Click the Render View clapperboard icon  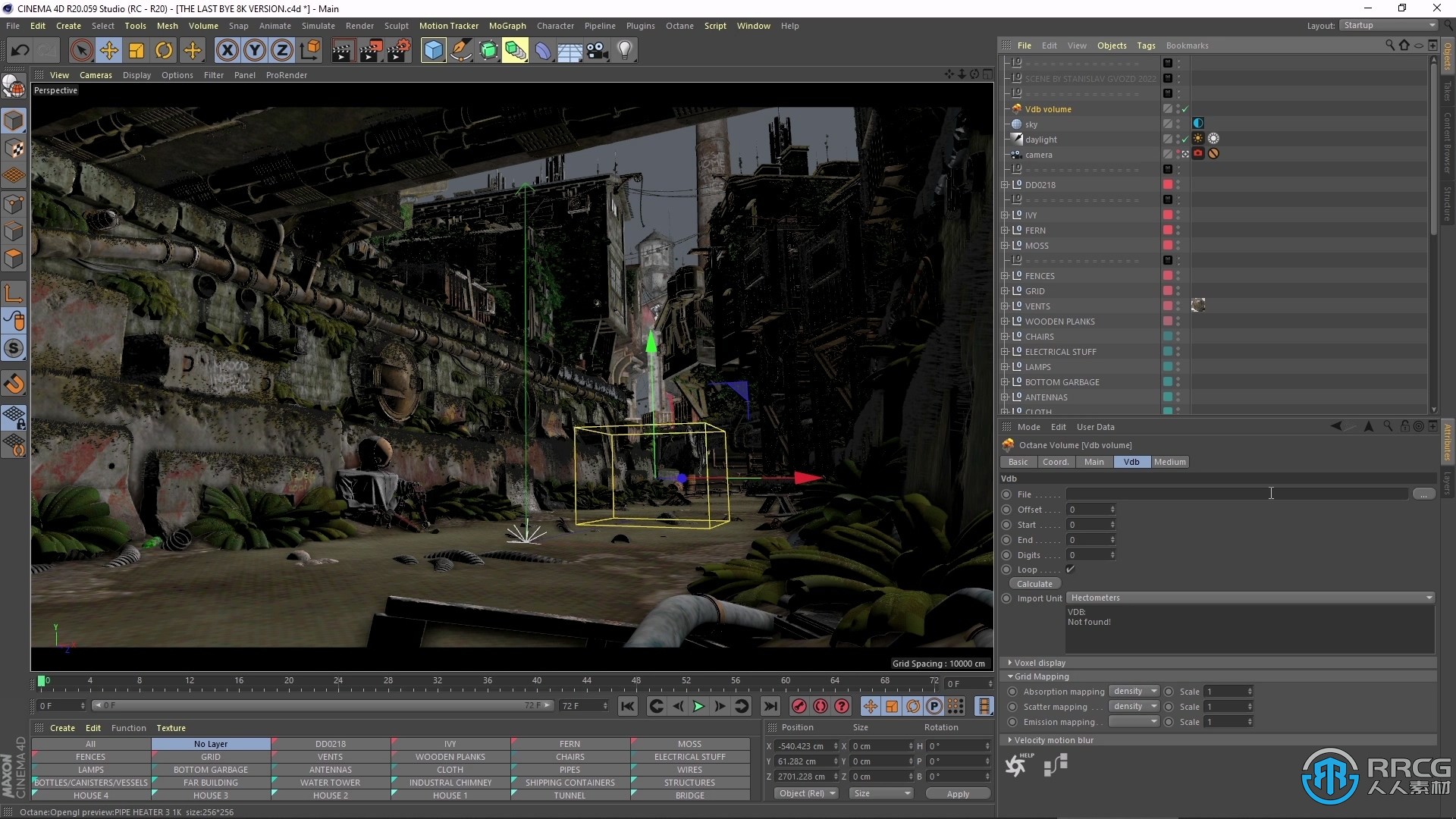pyautogui.click(x=343, y=51)
